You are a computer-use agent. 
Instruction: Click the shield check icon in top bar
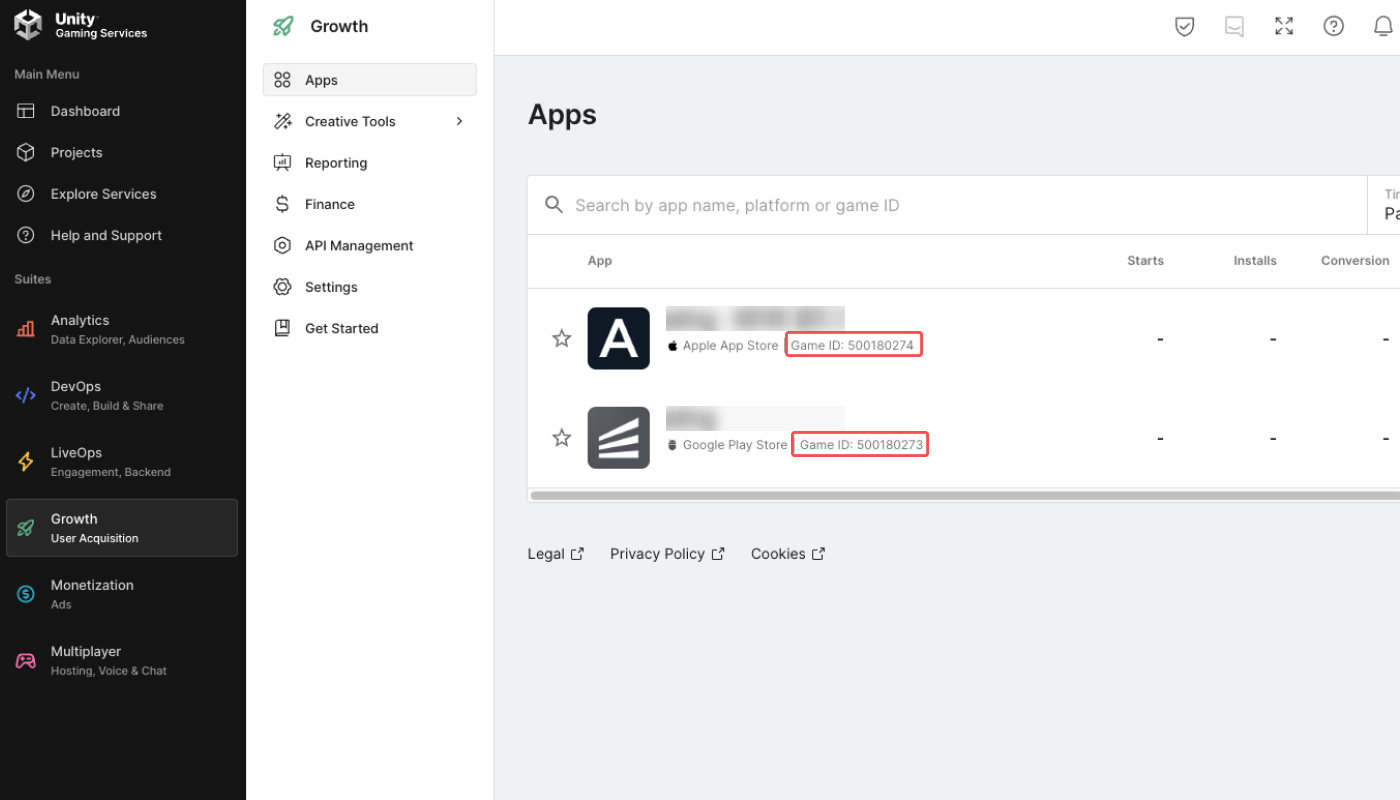point(1185,27)
